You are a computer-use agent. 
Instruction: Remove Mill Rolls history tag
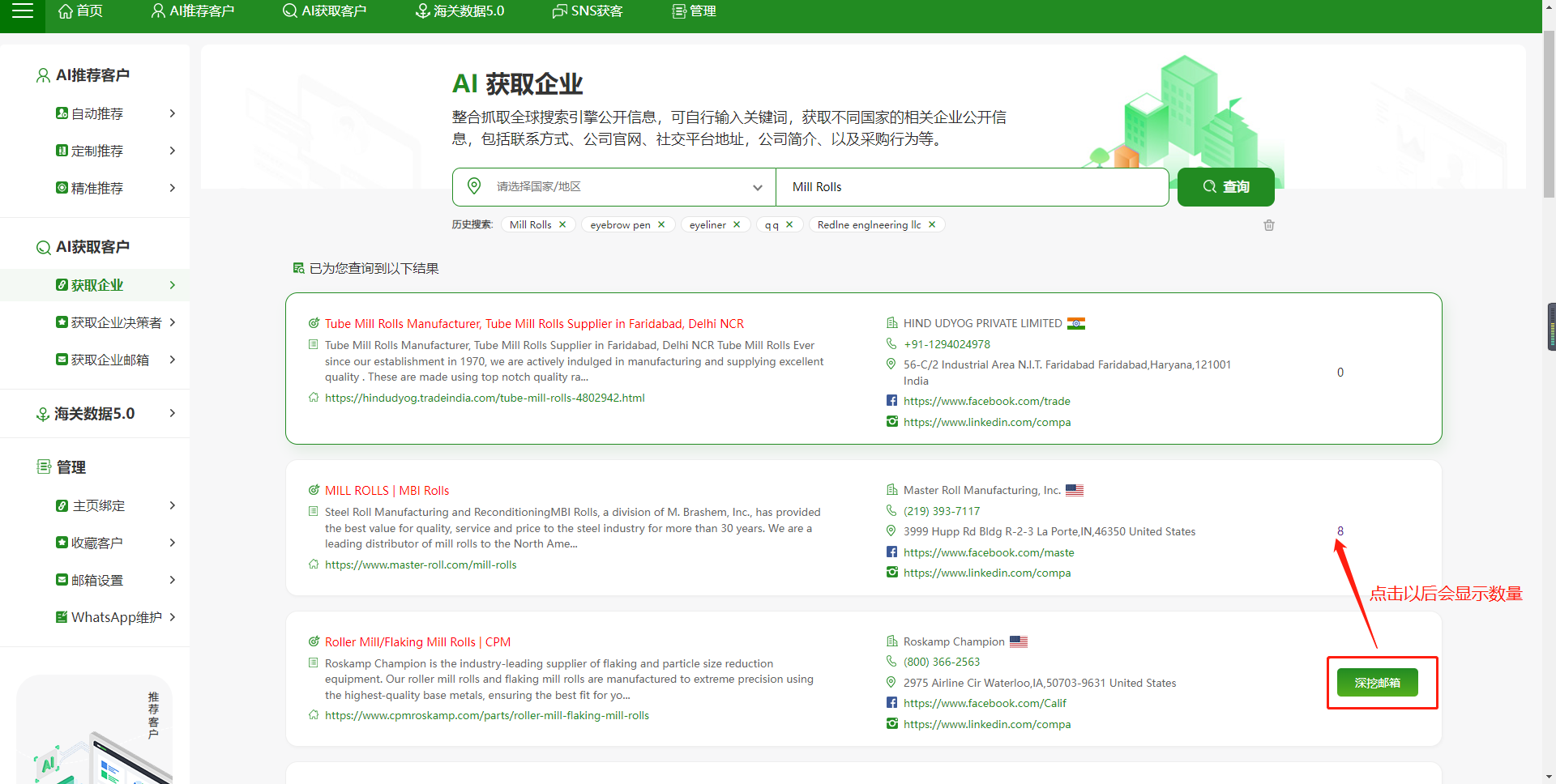pyautogui.click(x=562, y=224)
